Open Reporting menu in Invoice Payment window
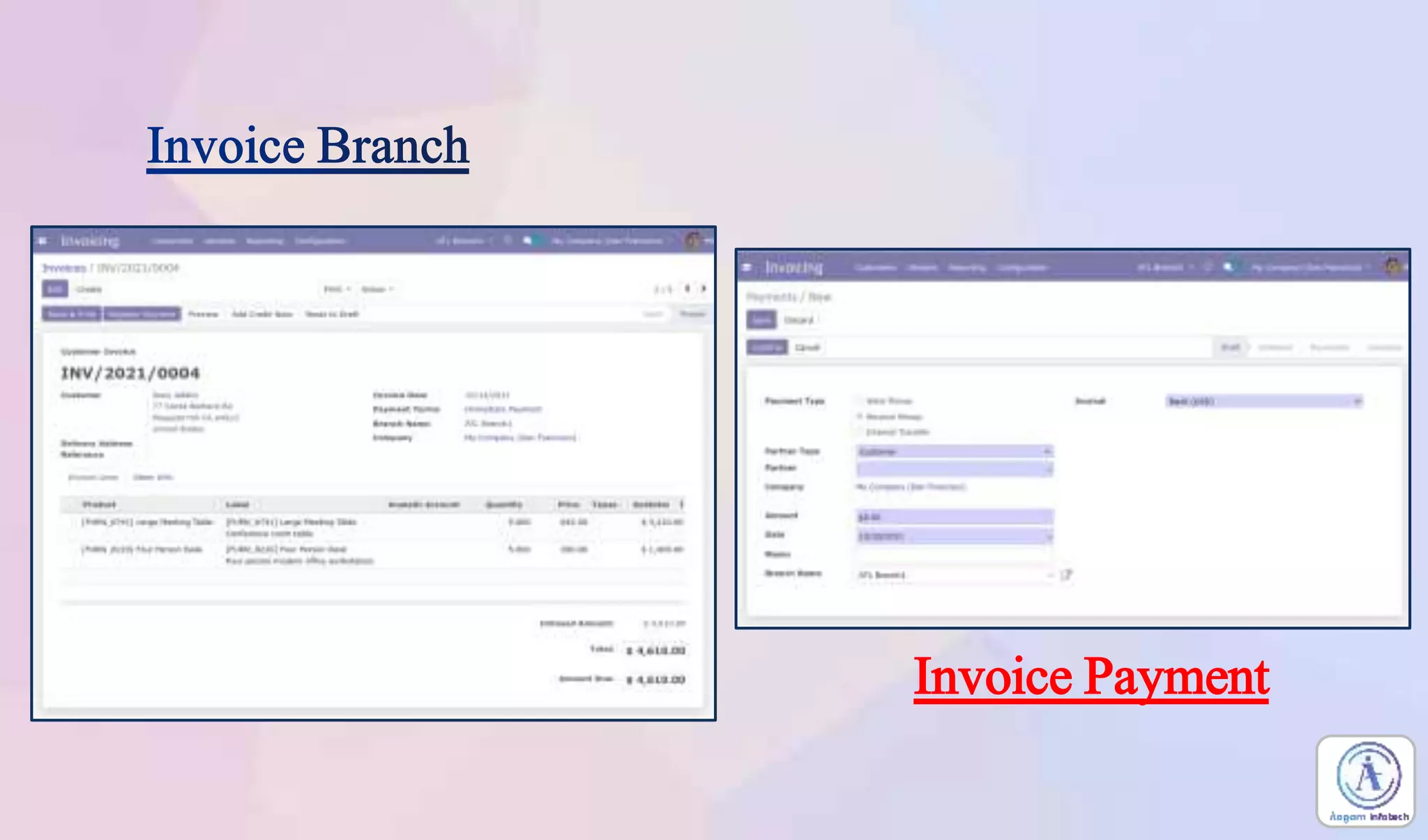The height and width of the screenshot is (840, 1428). pos(967,268)
